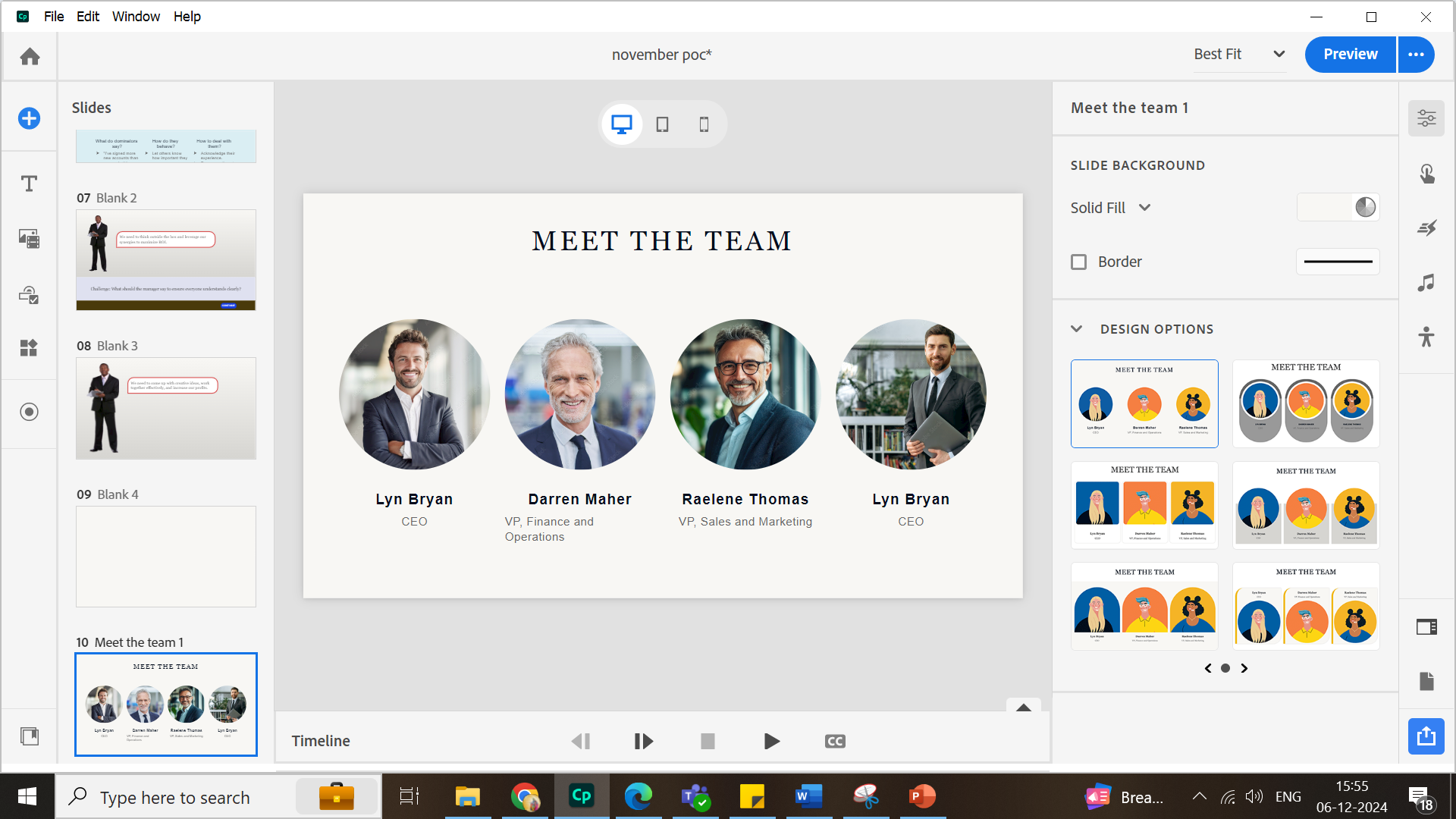Open the Solid Fill dropdown
Viewport: 1456px width, 819px height.
pyautogui.click(x=1110, y=208)
